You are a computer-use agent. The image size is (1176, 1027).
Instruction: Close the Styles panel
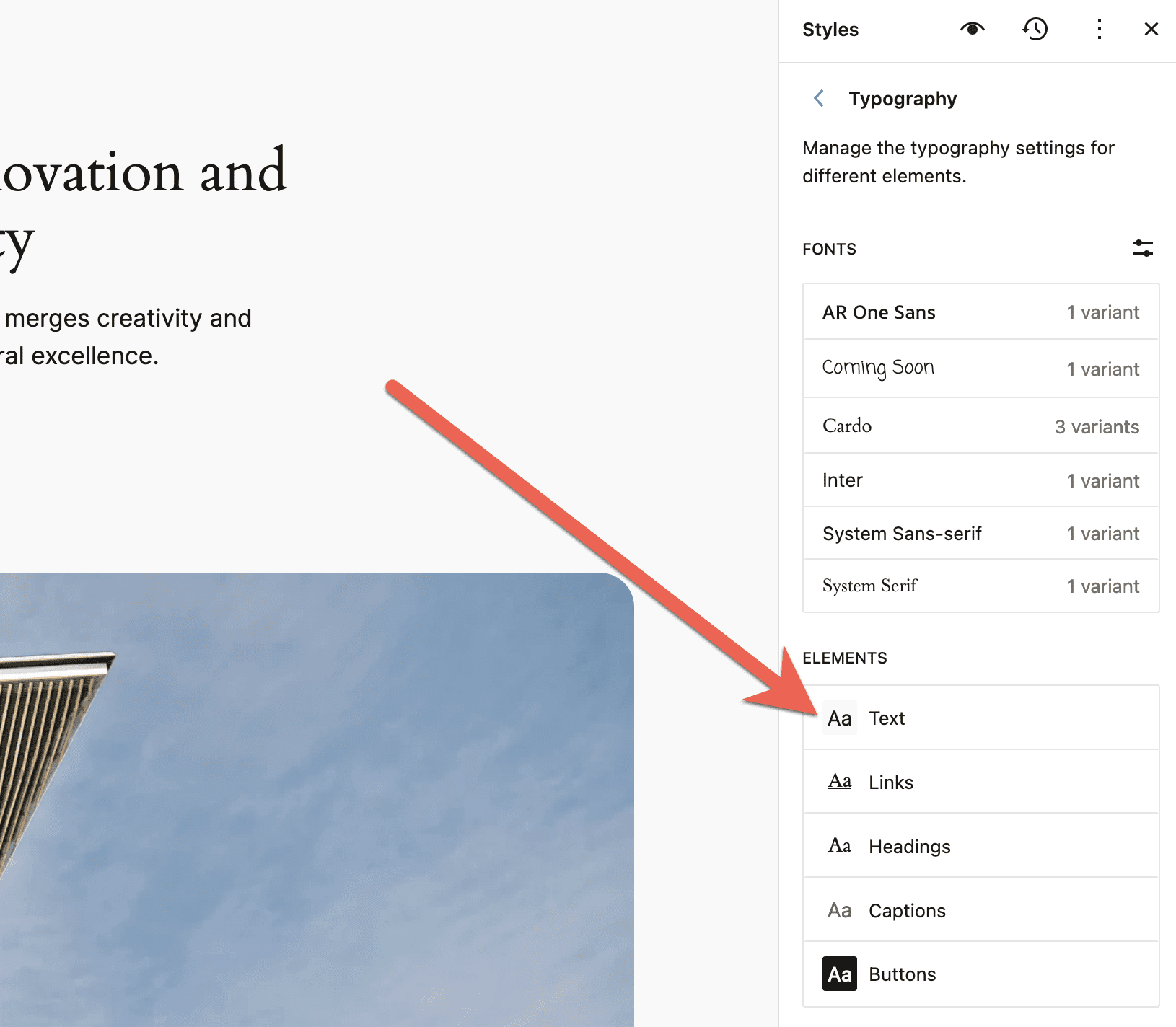[x=1151, y=29]
